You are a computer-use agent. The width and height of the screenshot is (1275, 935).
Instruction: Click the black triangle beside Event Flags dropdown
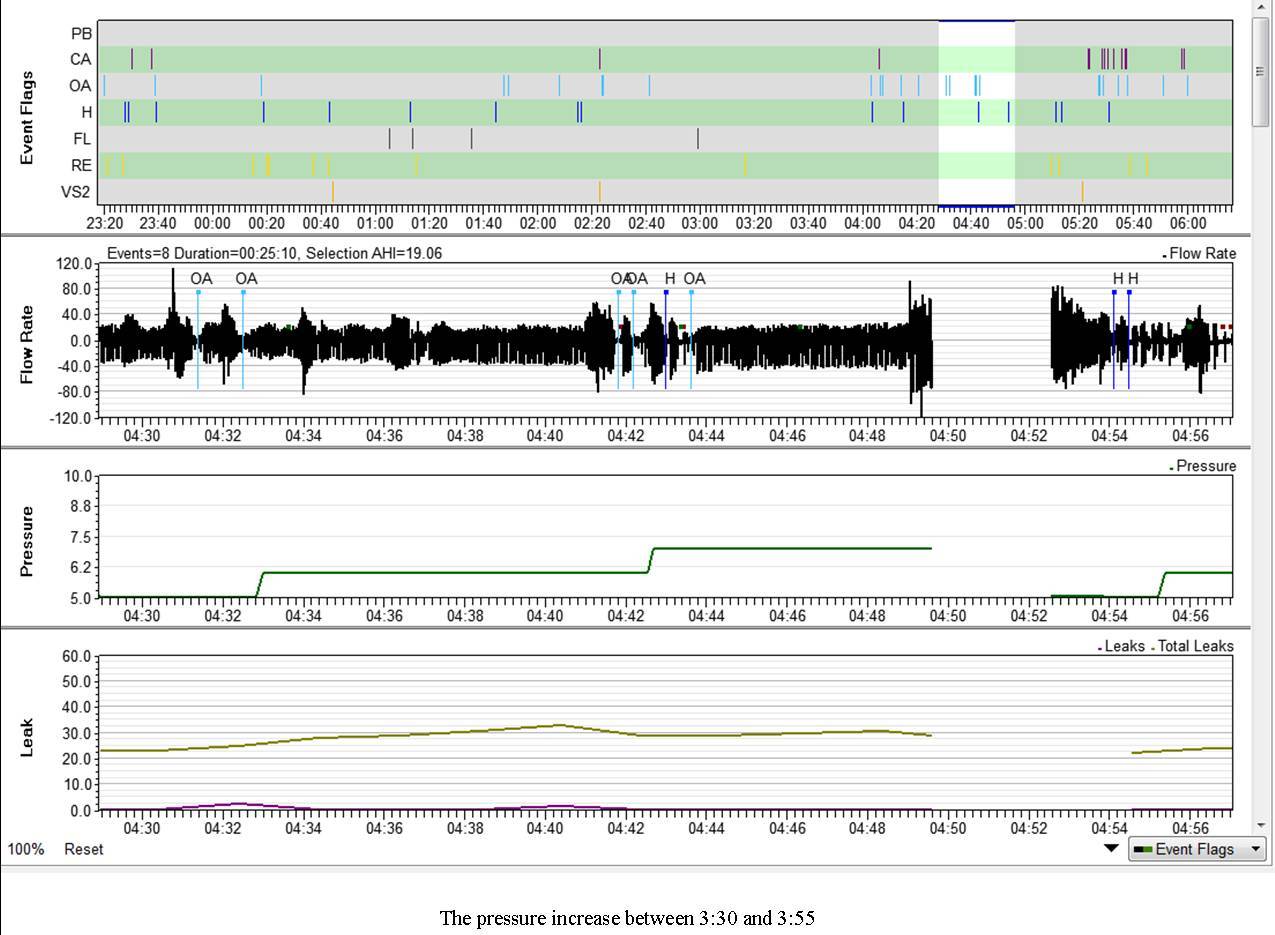pos(1111,849)
